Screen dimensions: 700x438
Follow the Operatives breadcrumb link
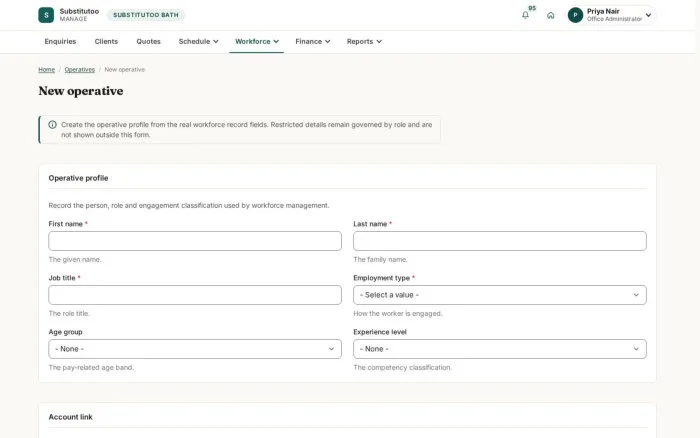click(x=79, y=70)
